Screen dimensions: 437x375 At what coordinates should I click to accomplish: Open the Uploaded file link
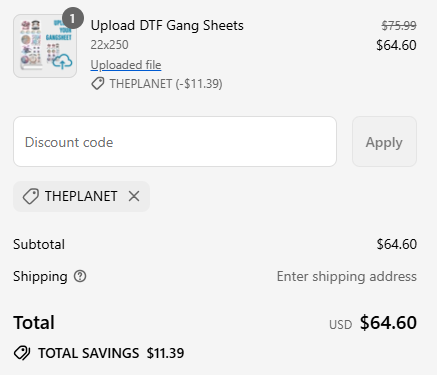tap(126, 65)
